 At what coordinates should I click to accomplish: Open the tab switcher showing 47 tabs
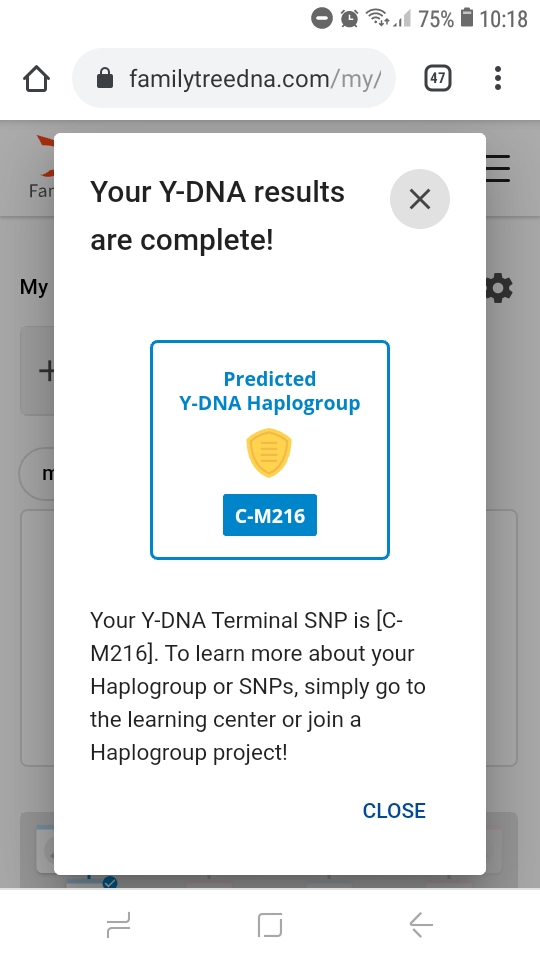tap(438, 78)
